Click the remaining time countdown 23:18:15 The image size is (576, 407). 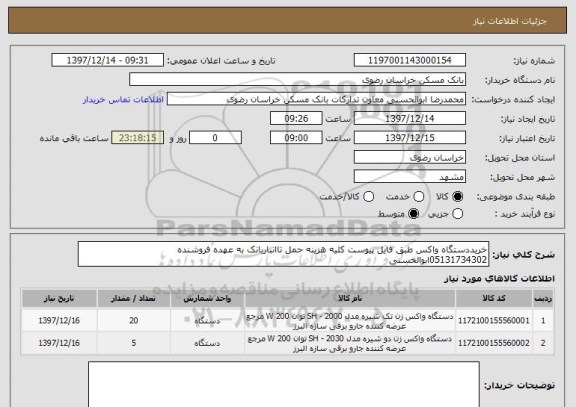tap(137, 138)
